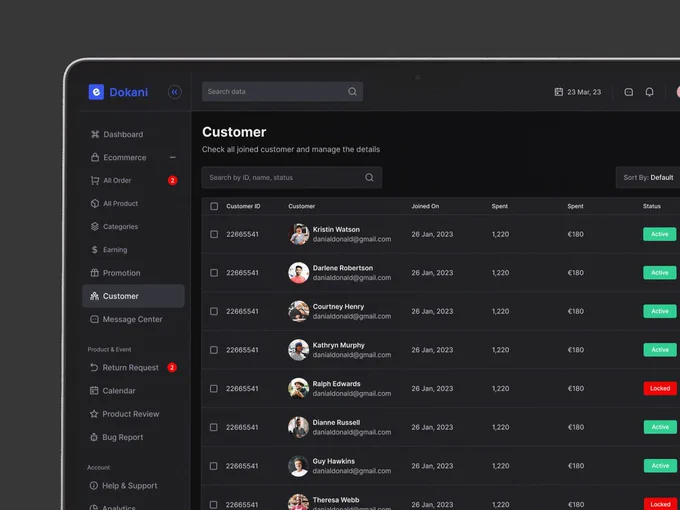Click the Joined On column header
The image size is (680, 510).
425,206
